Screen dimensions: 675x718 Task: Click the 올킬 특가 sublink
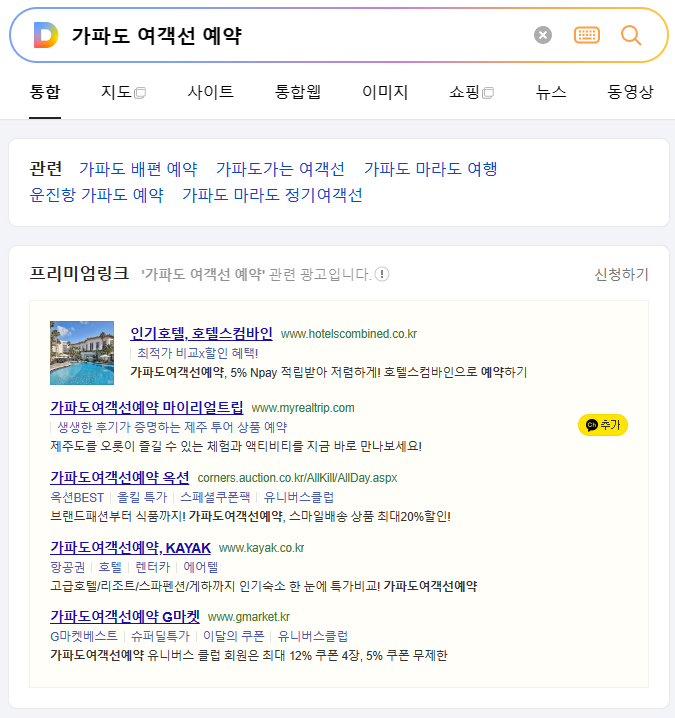pyautogui.click(x=142, y=497)
